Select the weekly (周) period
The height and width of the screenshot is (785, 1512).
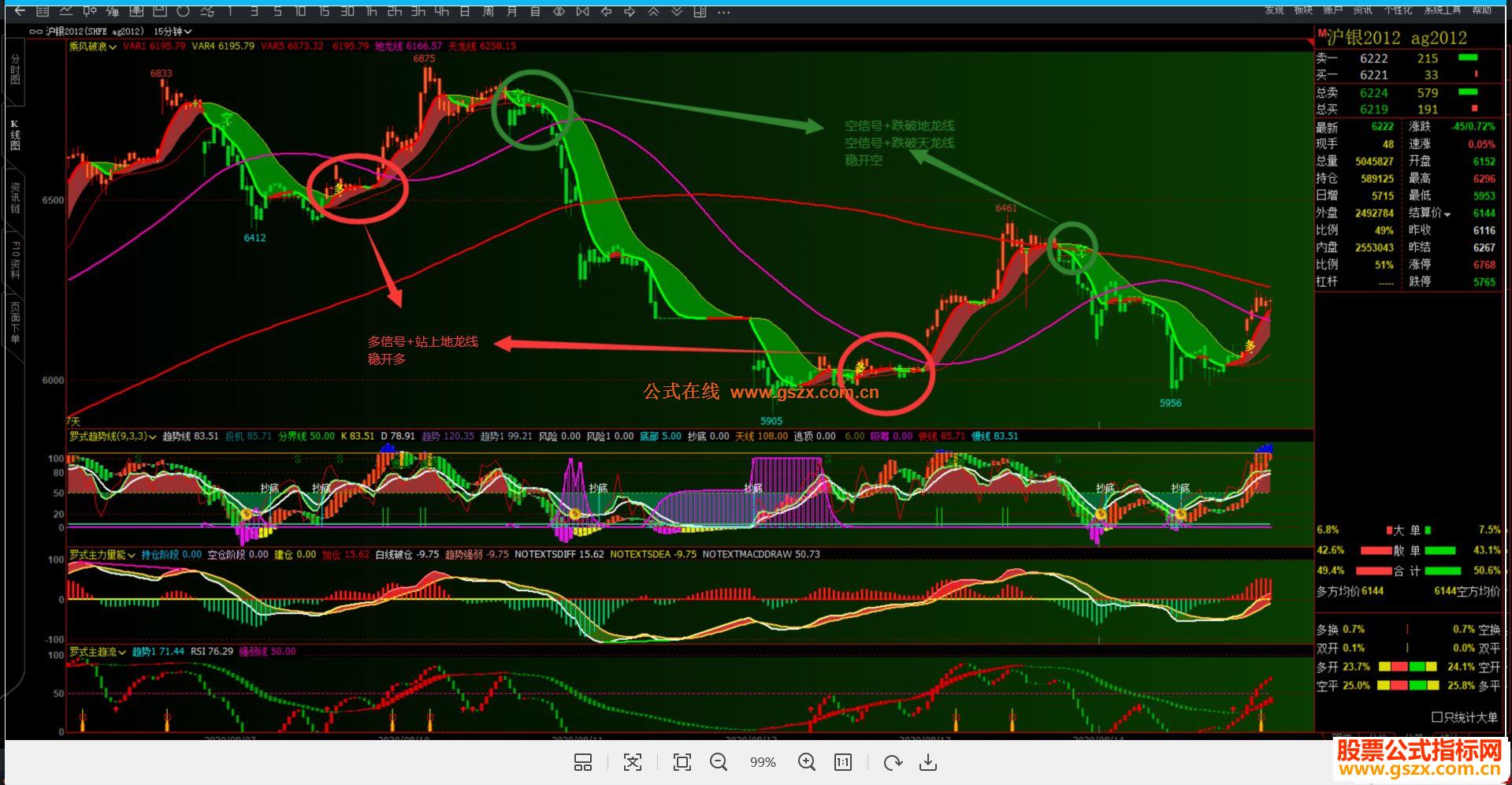[x=489, y=11]
